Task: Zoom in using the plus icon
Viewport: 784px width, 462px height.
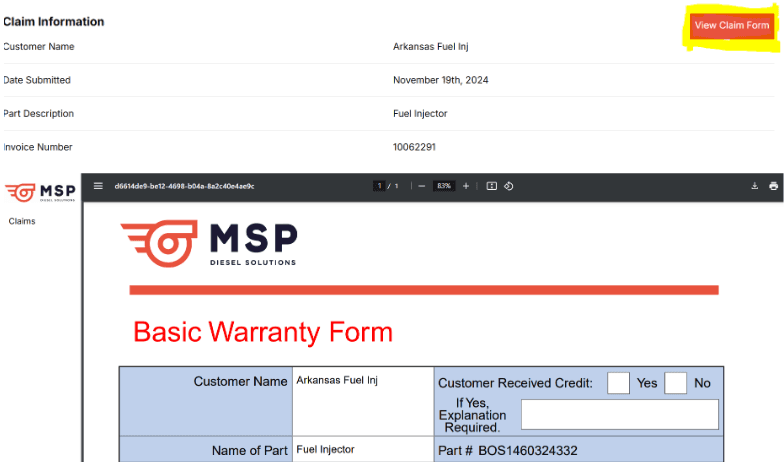Action: (x=466, y=186)
